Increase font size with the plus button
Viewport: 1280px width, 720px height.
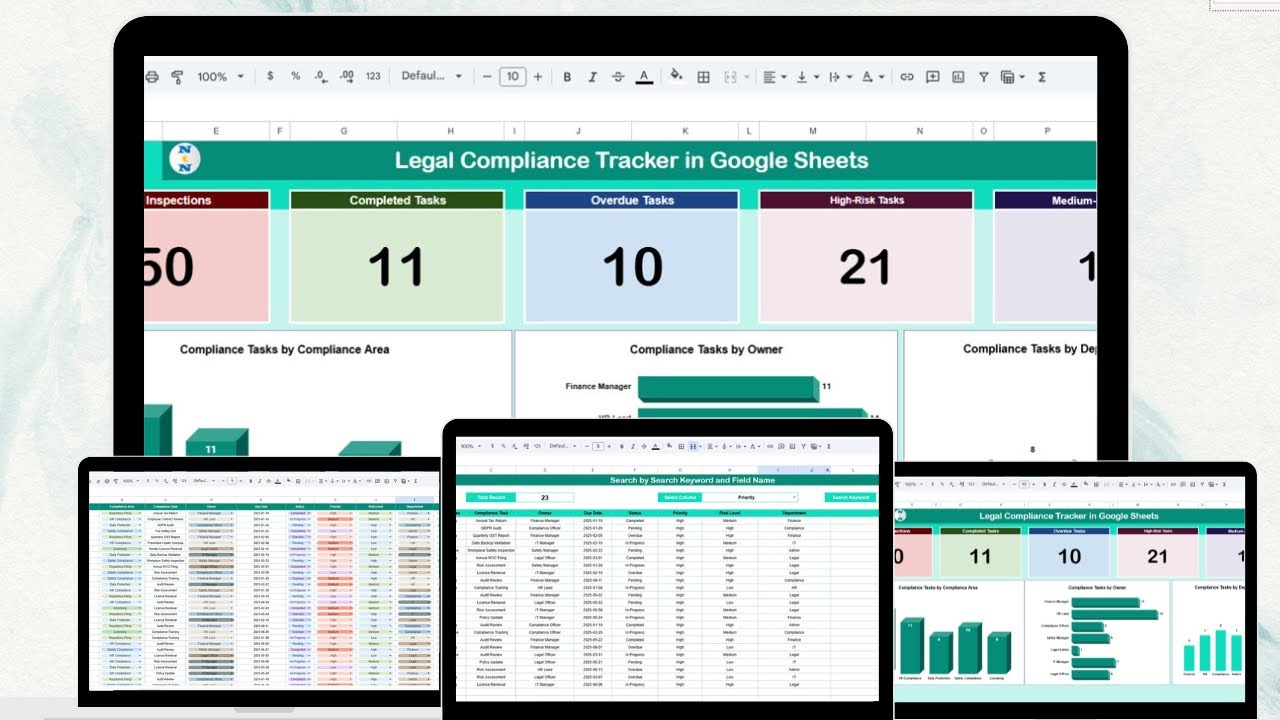point(538,76)
